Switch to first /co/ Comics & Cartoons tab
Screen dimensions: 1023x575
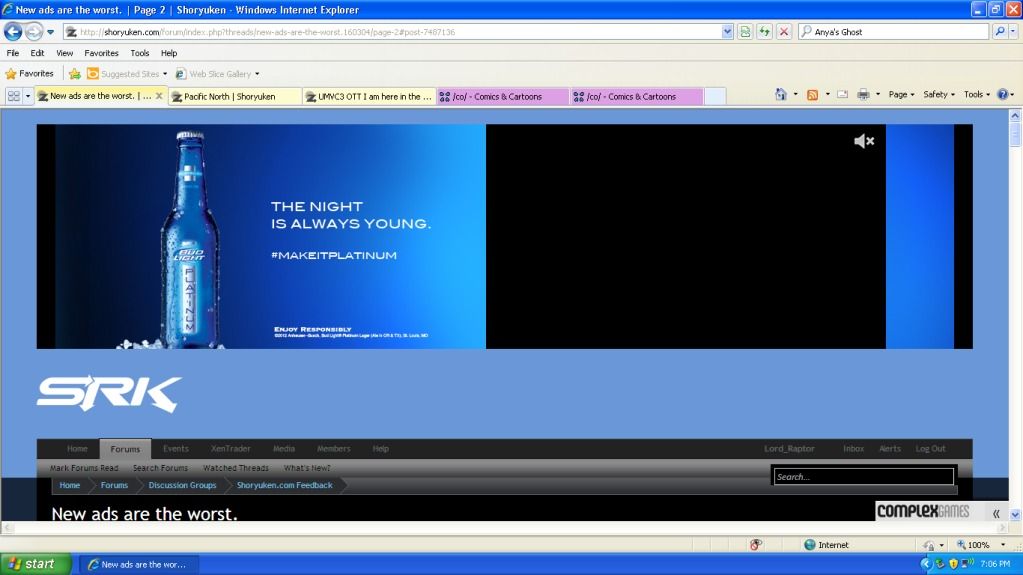502,97
